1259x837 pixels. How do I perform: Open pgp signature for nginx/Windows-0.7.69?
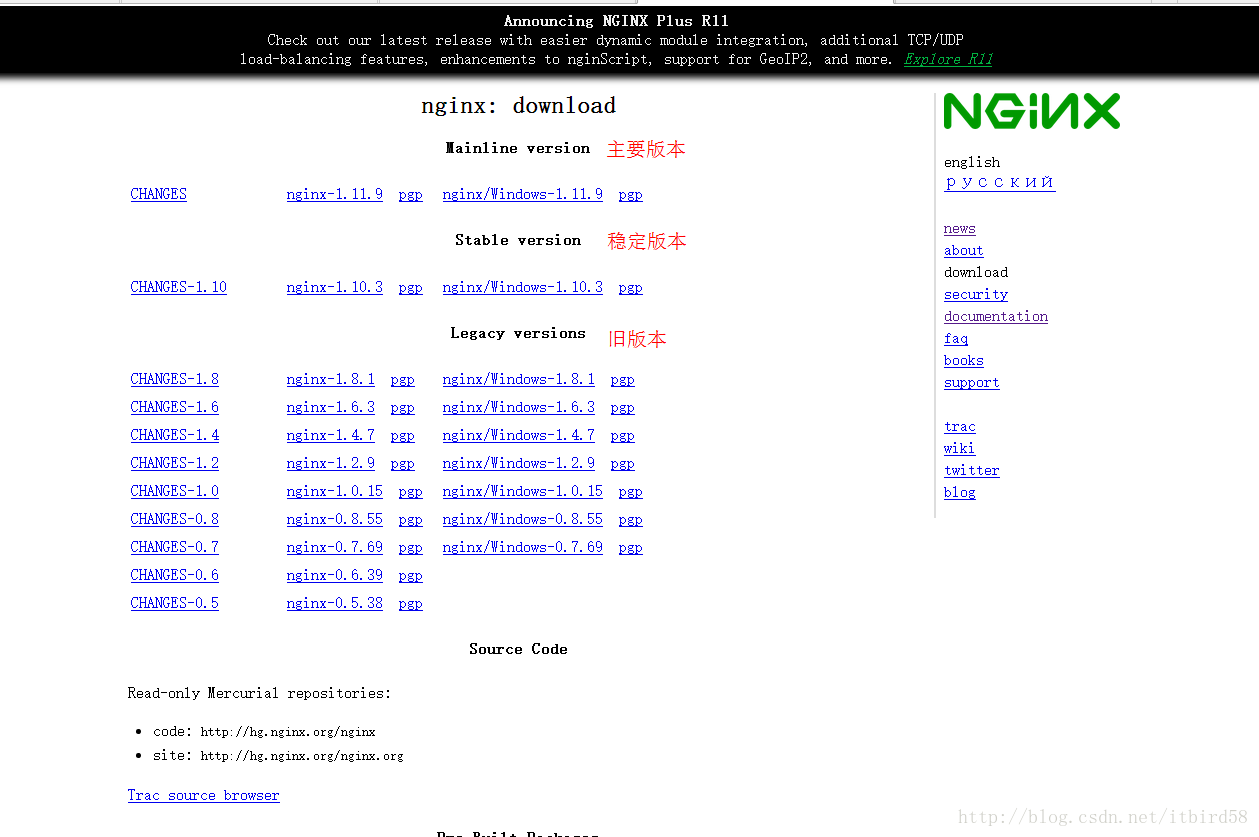point(630,548)
